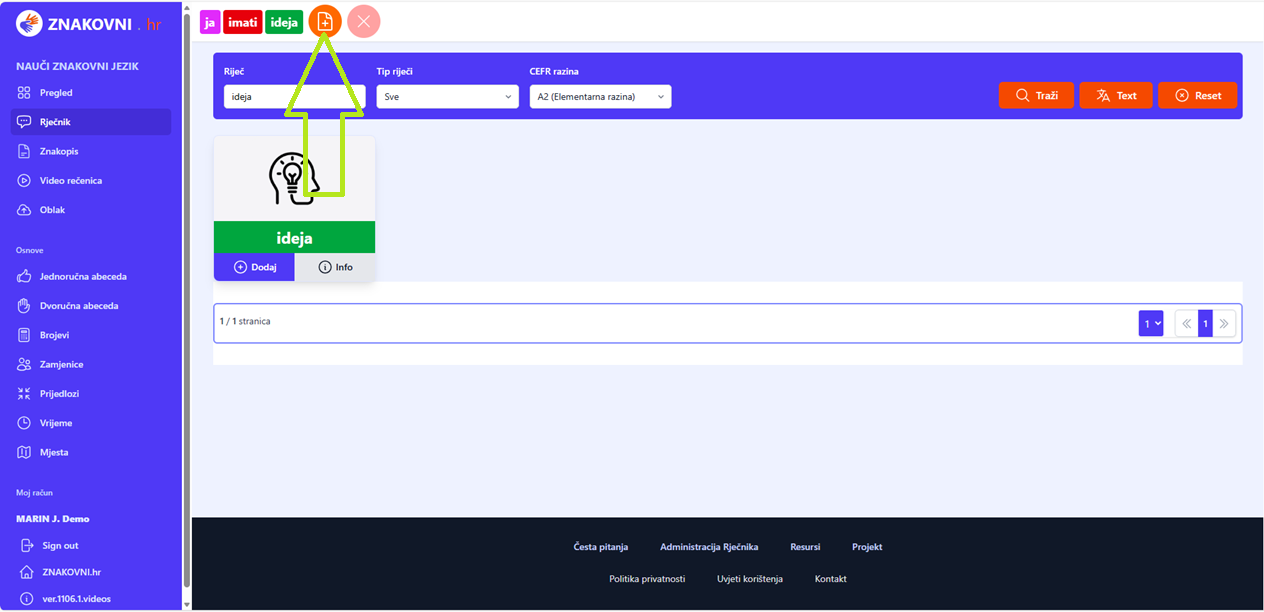Open Pregled from the sidebar
The height and width of the screenshot is (612, 1264).
pos(56,93)
